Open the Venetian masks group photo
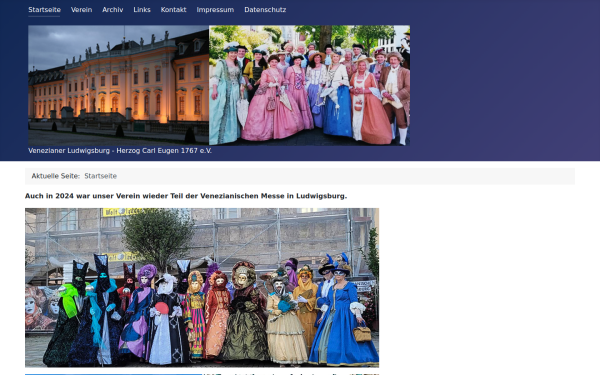 point(202,288)
